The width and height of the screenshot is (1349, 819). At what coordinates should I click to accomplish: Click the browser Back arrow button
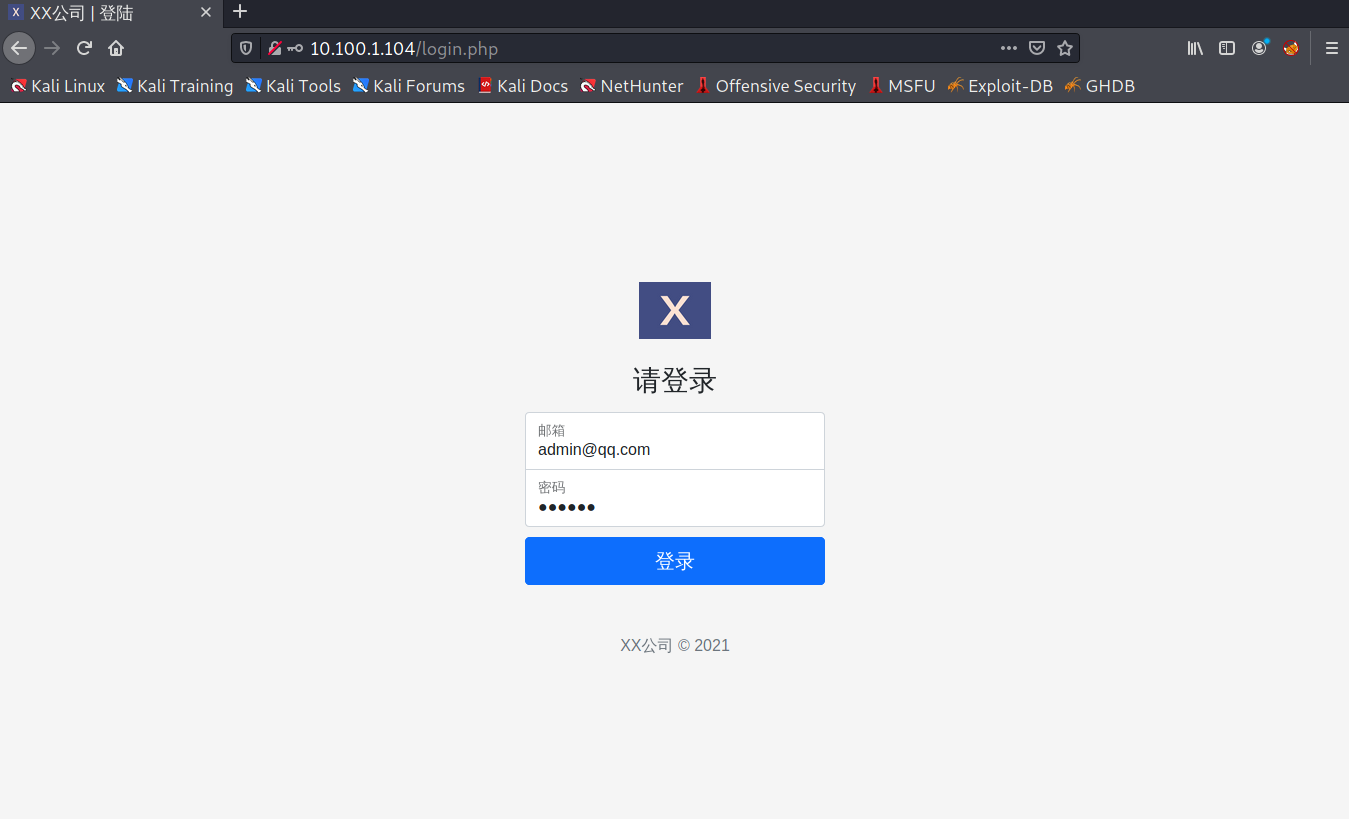pyautogui.click(x=19, y=48)
